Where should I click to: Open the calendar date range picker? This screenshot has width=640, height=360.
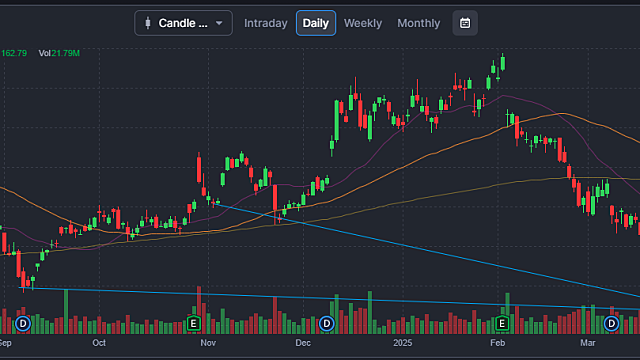tap(465, 23)
